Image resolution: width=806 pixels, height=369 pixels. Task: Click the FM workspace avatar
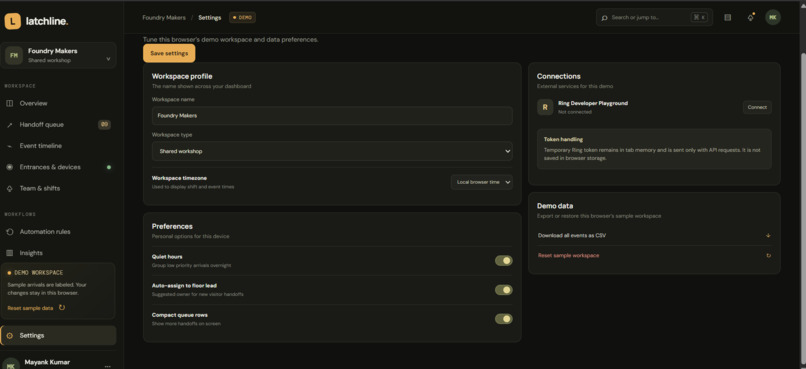pos(14,56)
